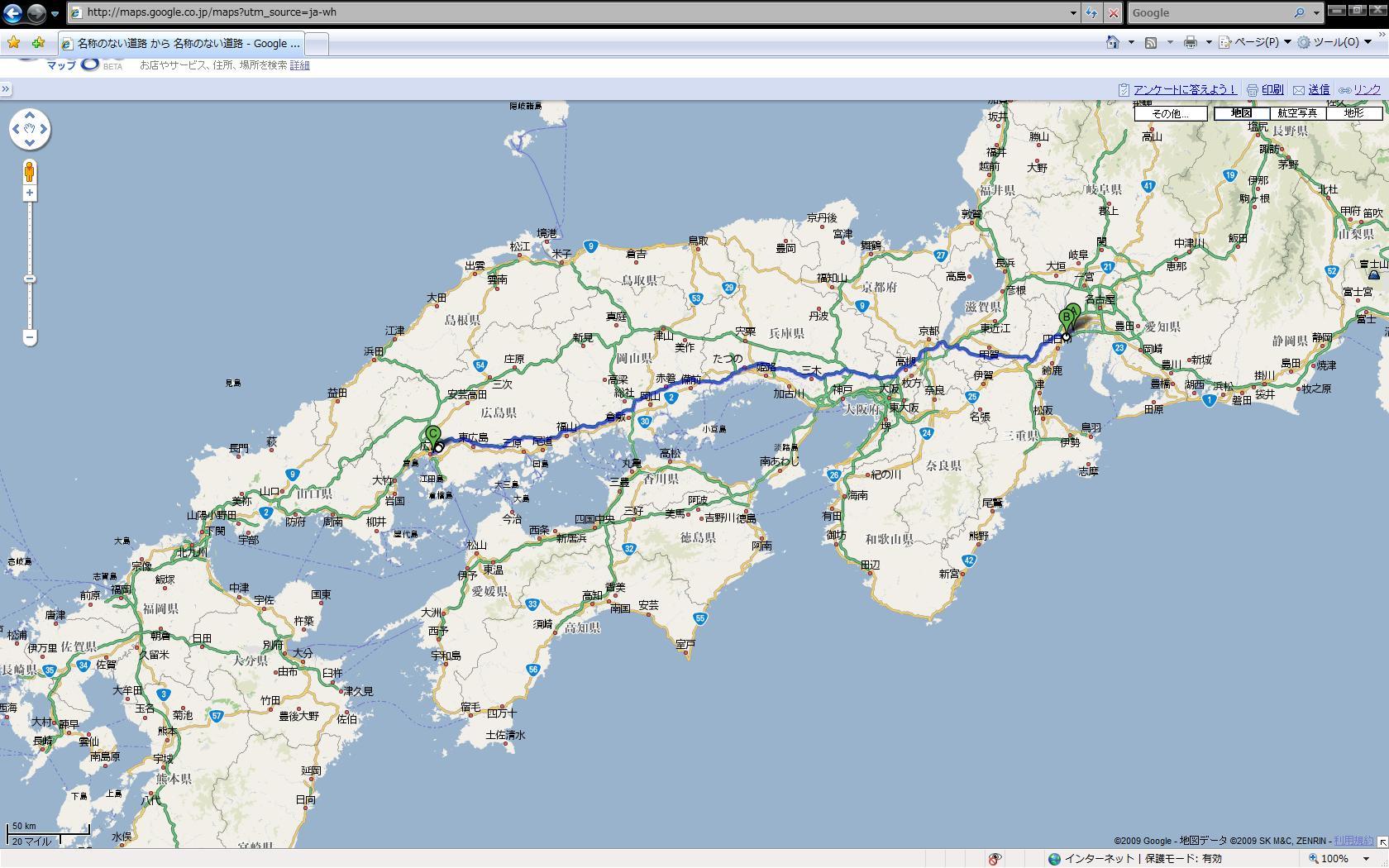Click the 岡山県 prefecture label on the map
Image resolution: width=1389 pixels, height=868 pixels.
pos(634,358)
